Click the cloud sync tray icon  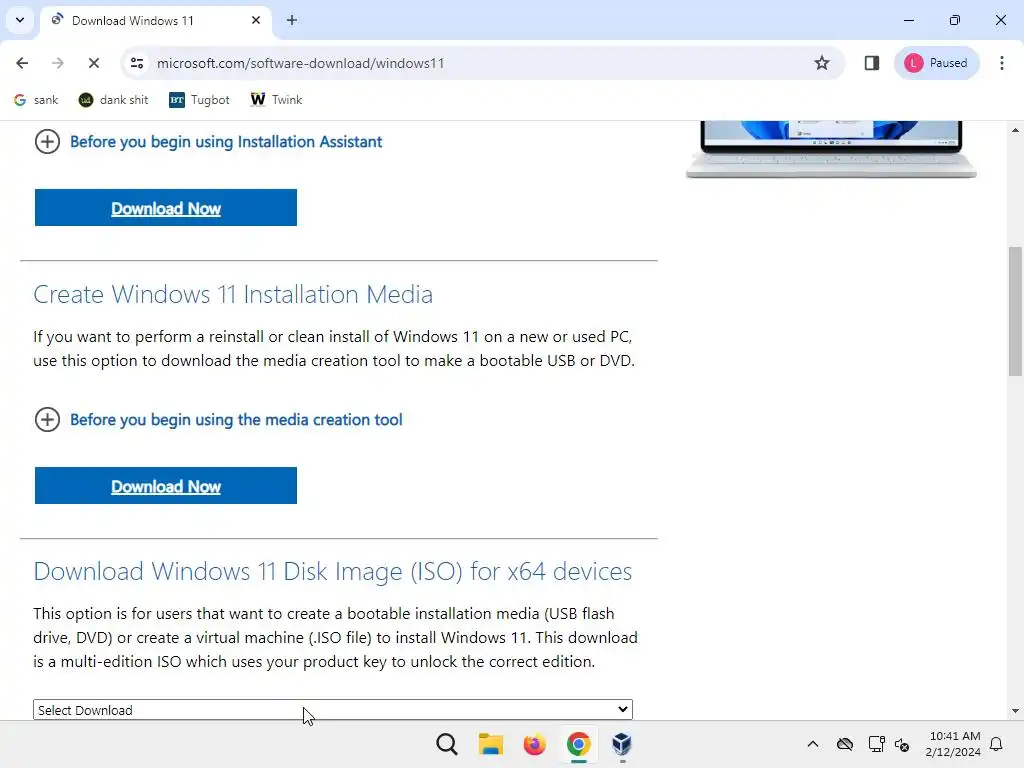pyautogui.click(x=845, y=744)
